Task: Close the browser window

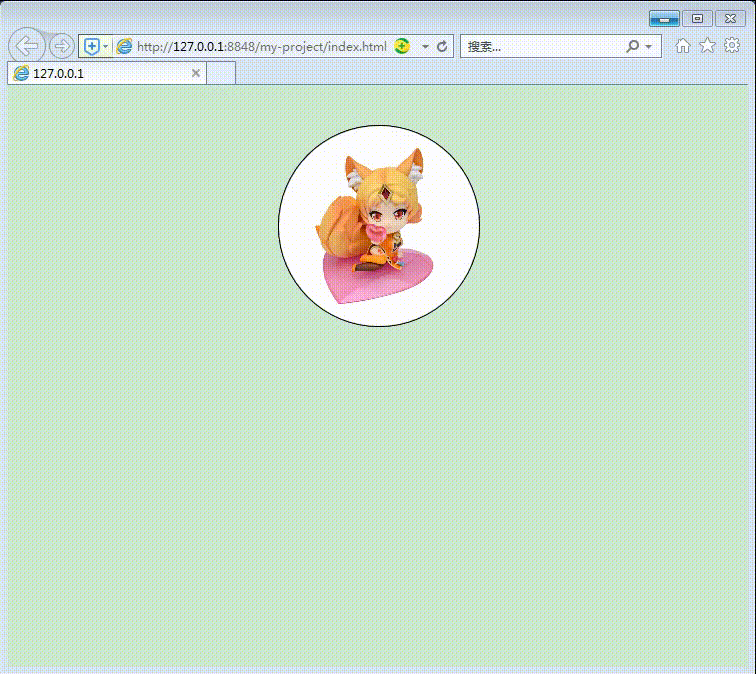Action: (730, 19)
